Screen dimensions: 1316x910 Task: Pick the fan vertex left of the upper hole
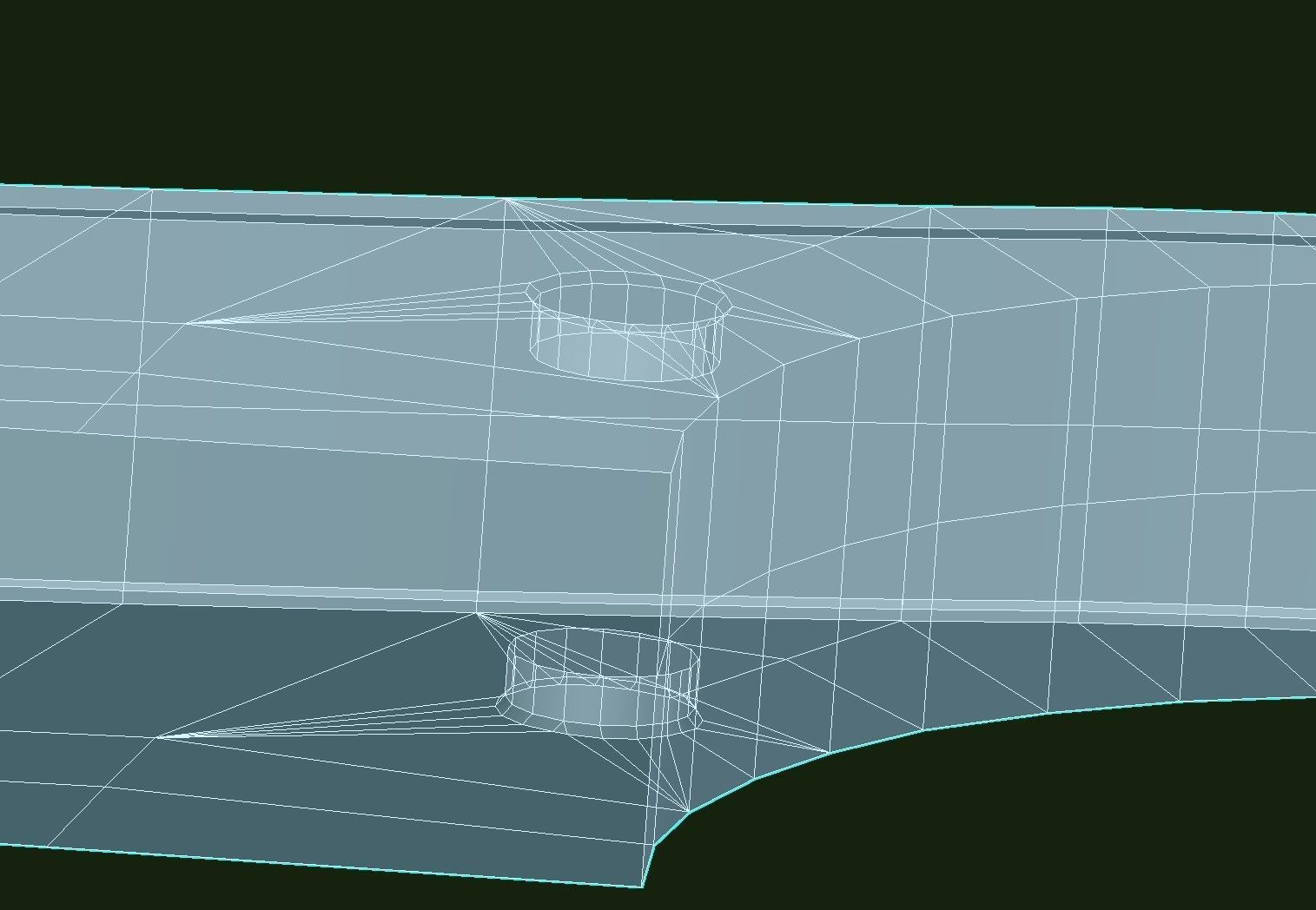pos(185,323)
